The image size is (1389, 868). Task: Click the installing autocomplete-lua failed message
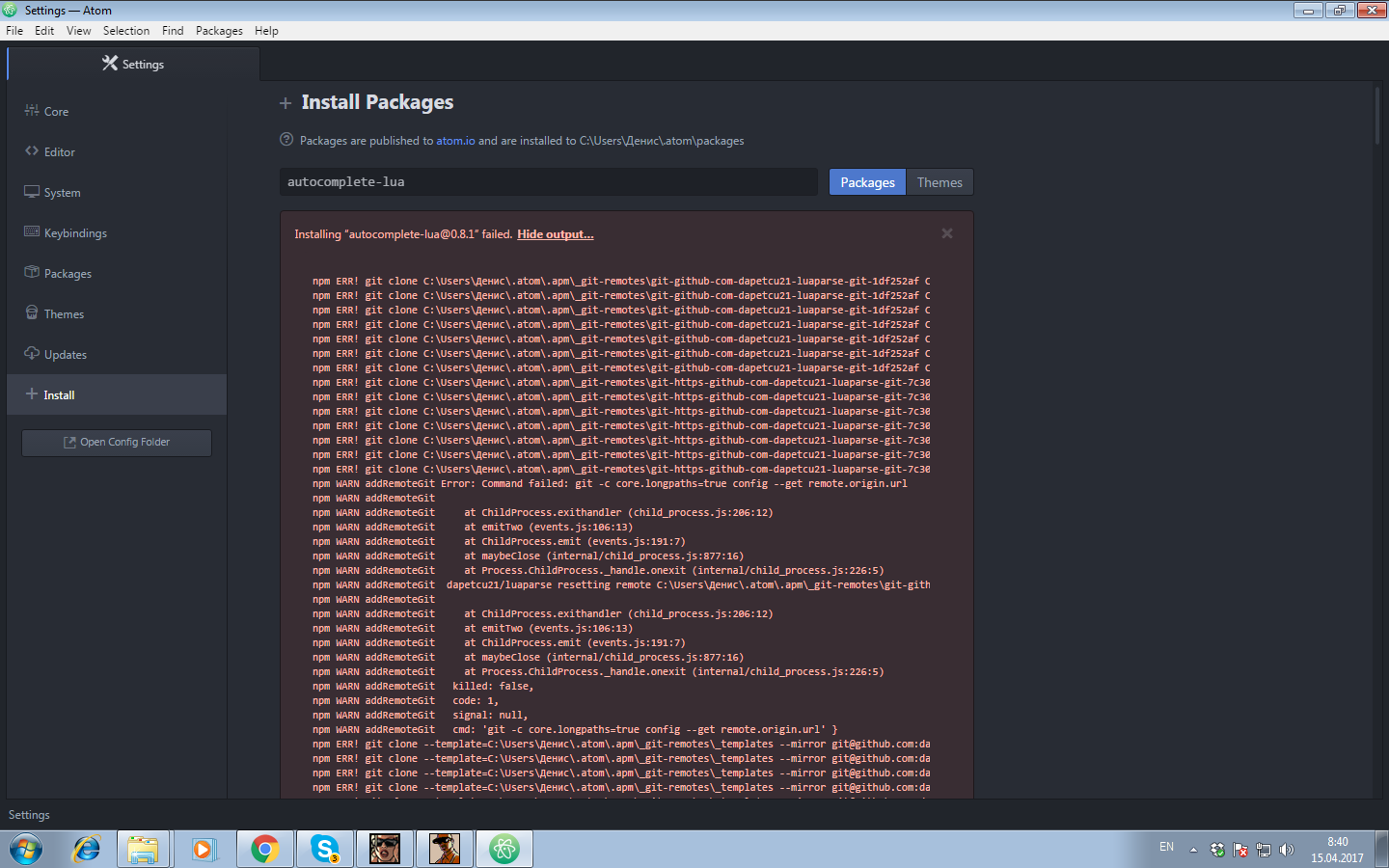(403, 234)
